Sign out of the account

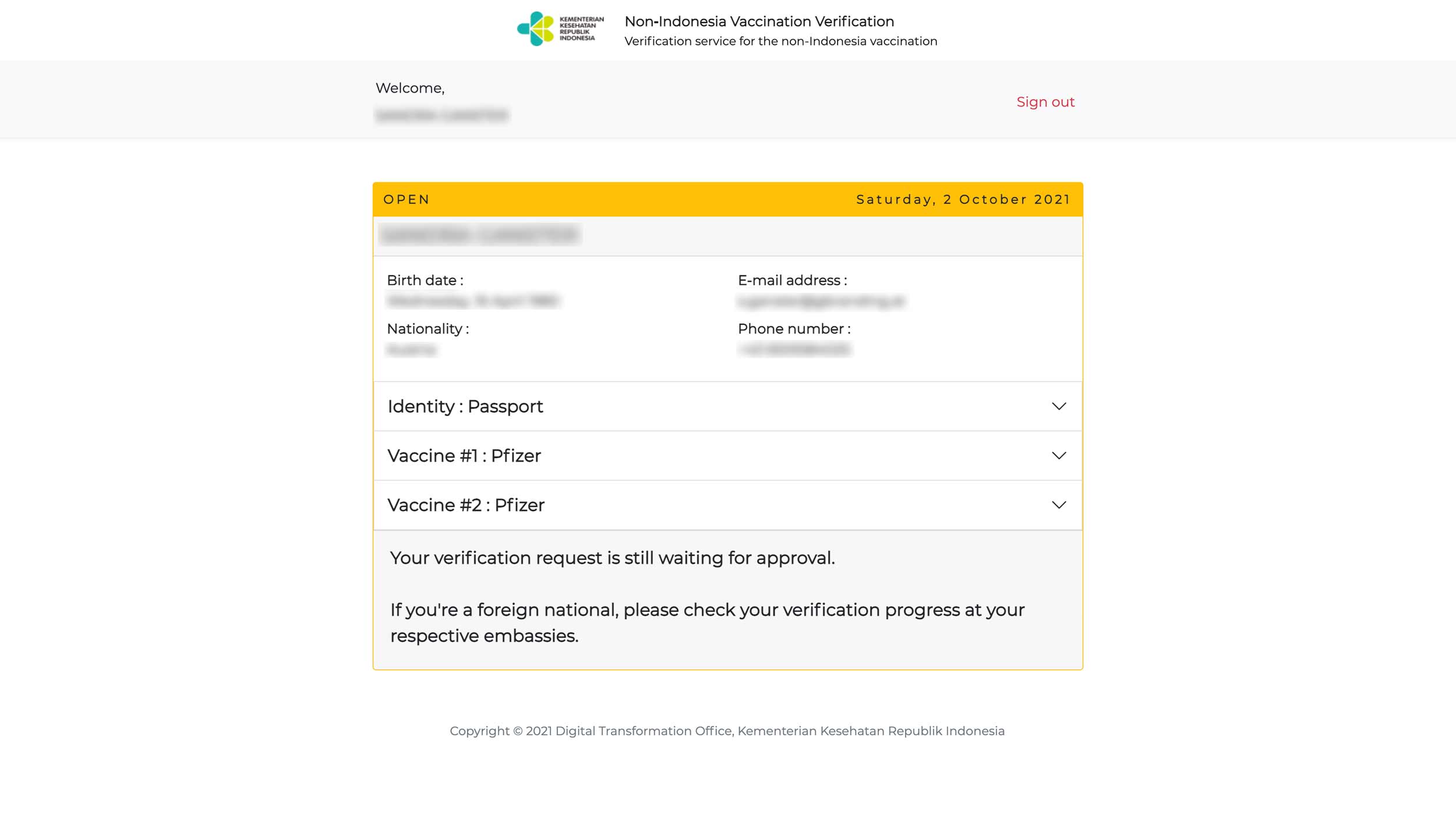tap(1045, 102)
